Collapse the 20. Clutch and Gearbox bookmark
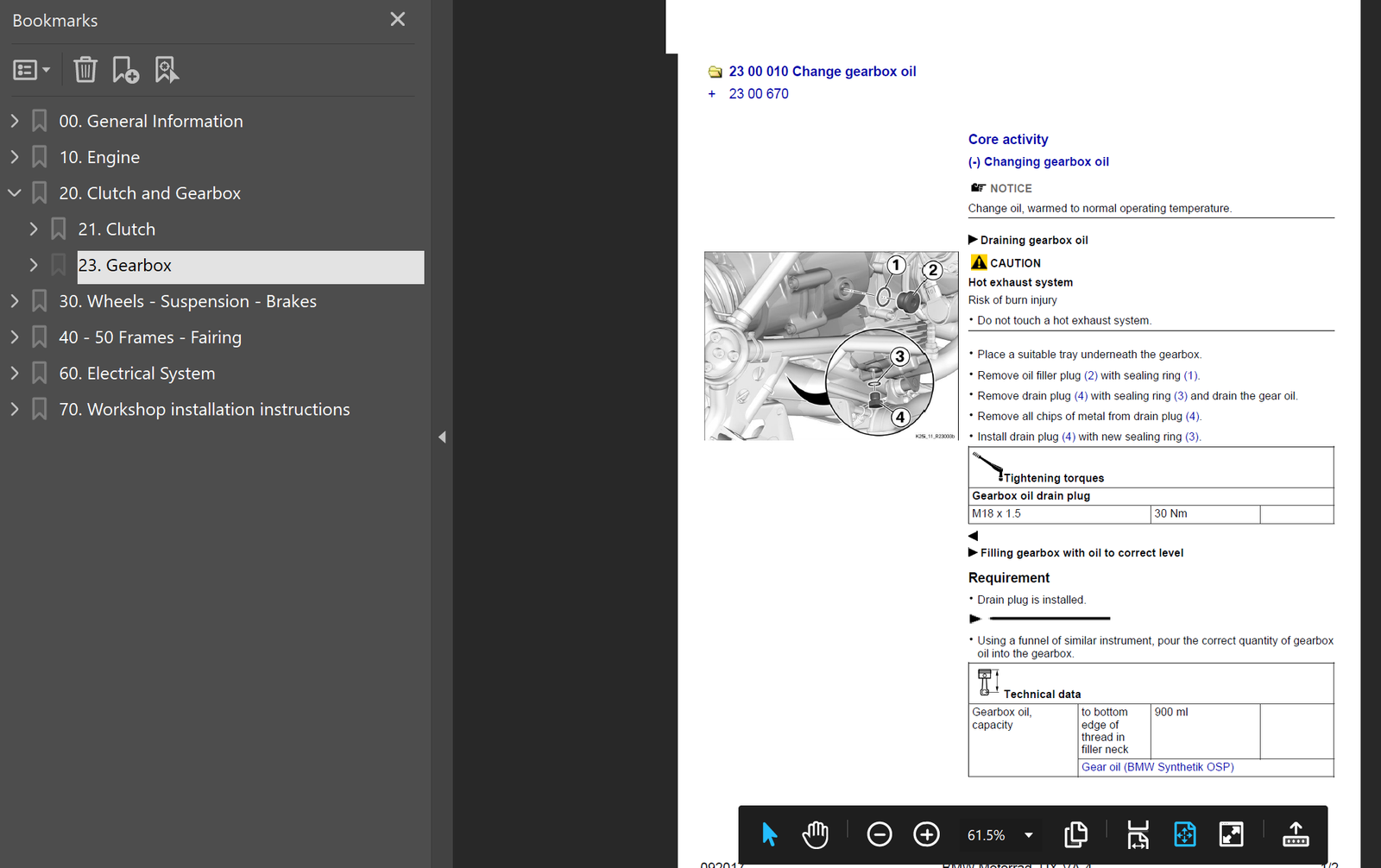Screen dimensions: 1381x868 tap(15, 193)
